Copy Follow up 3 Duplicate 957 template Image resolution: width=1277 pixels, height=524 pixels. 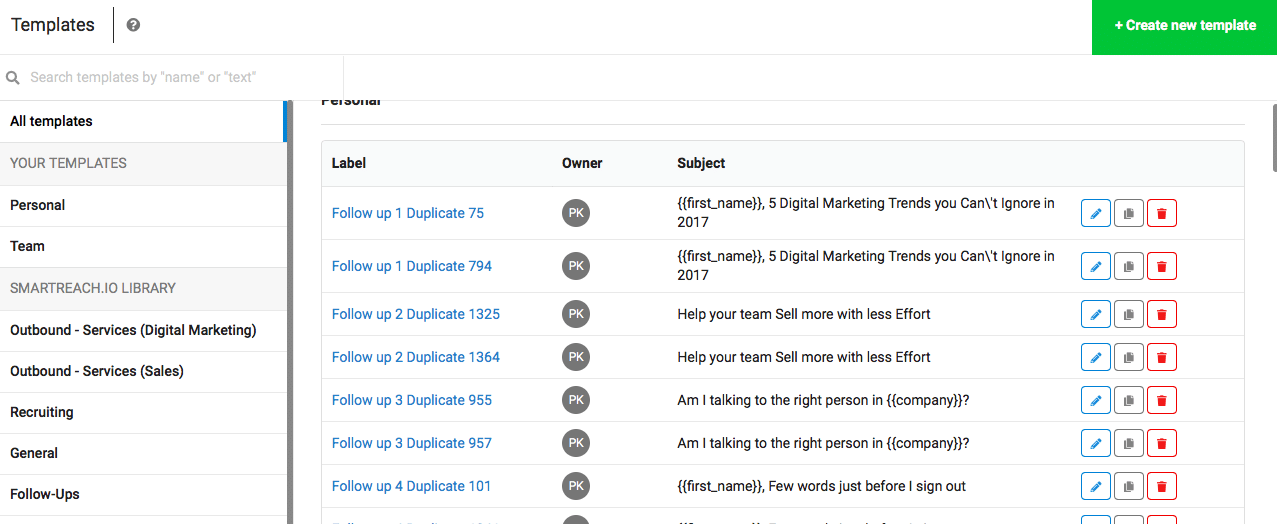(1129, 443)
